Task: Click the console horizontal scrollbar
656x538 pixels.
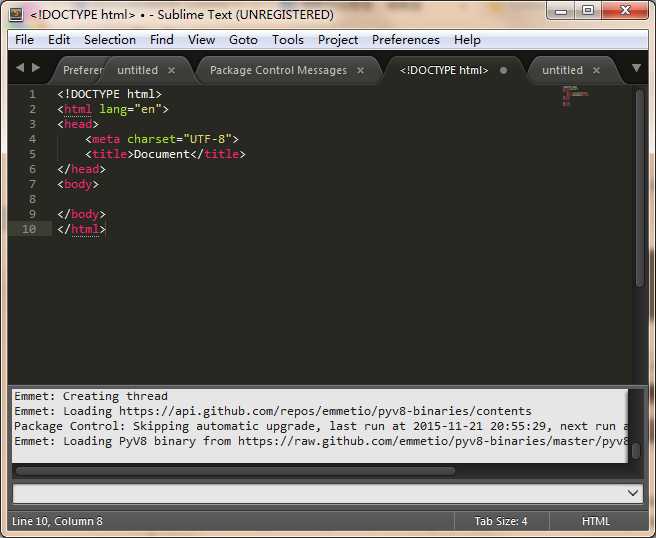Action: click(235, 471)
